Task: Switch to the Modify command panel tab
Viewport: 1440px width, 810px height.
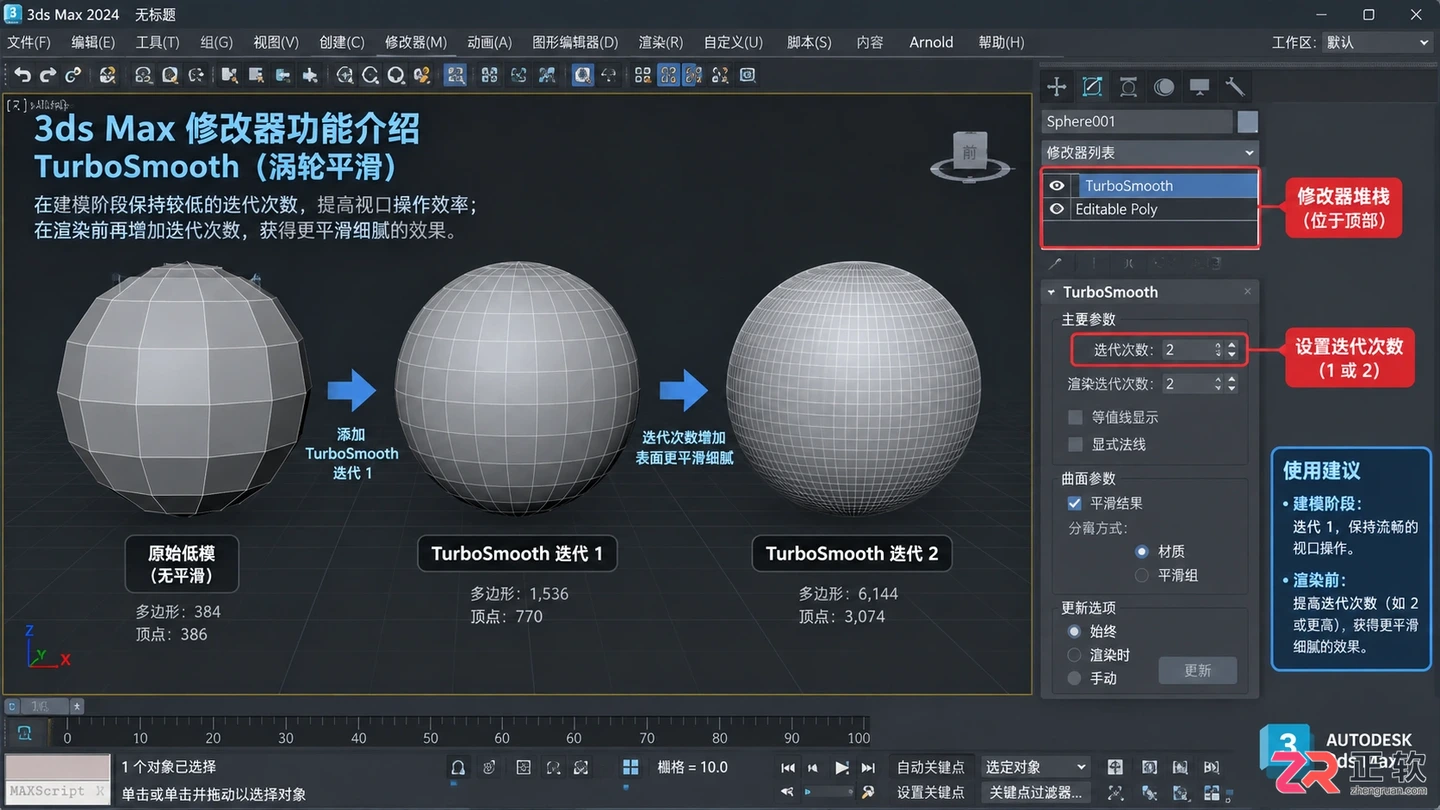Action: (1092, 87)
